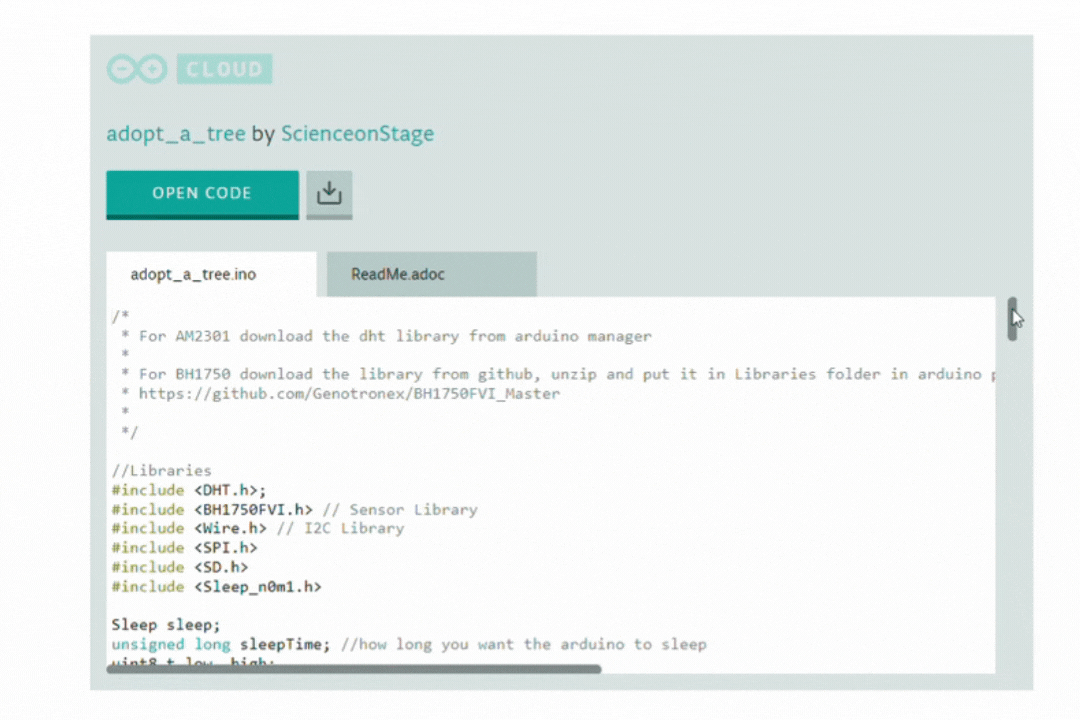
Task: Click the OPEN CODE button
Action: pos(202,193)
